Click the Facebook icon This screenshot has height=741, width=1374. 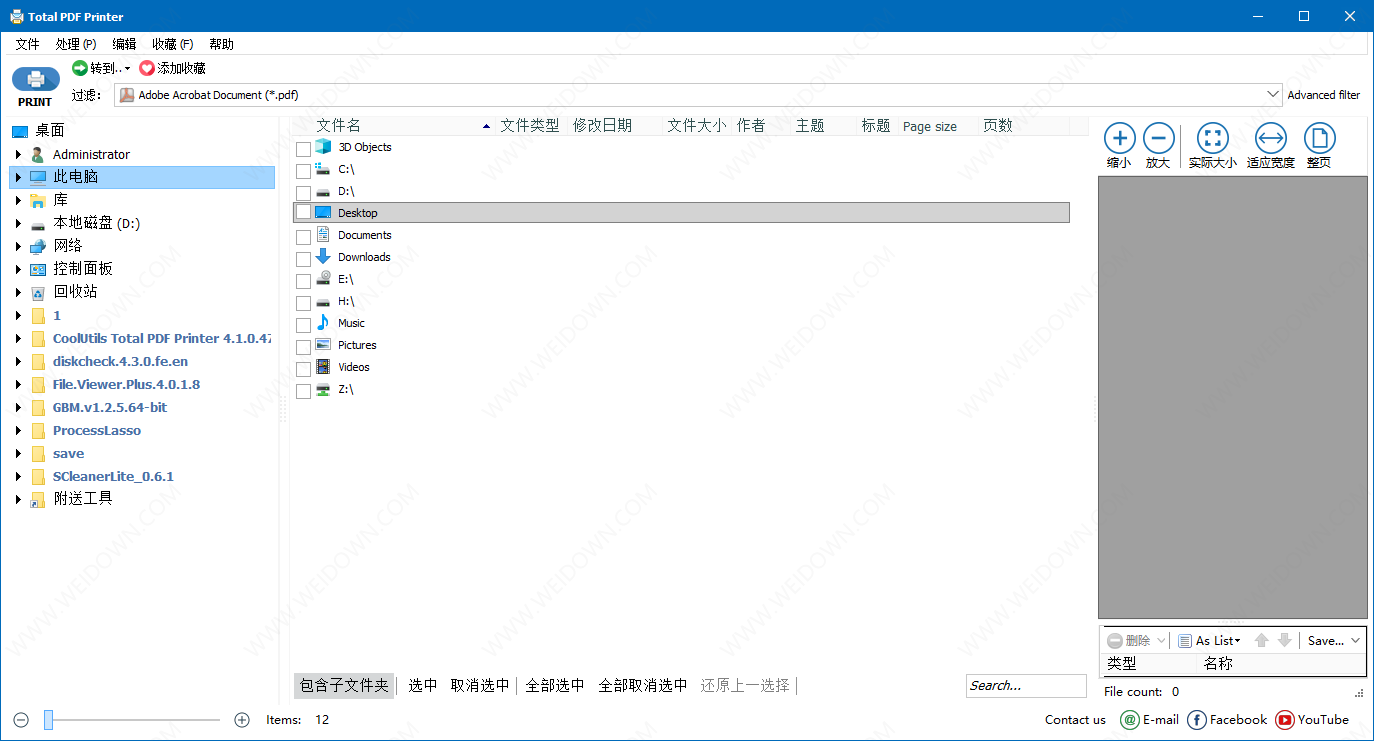1197,720
